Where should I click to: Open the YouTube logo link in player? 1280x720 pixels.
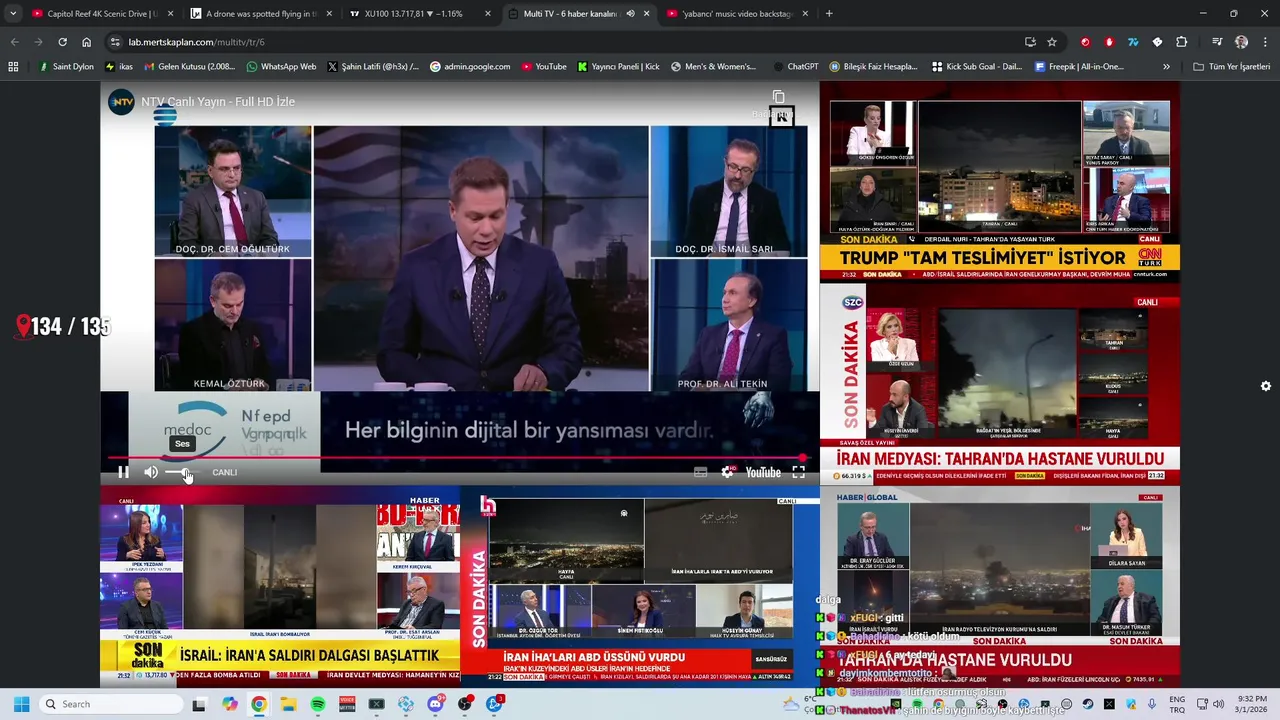click(x=763, y=472)
